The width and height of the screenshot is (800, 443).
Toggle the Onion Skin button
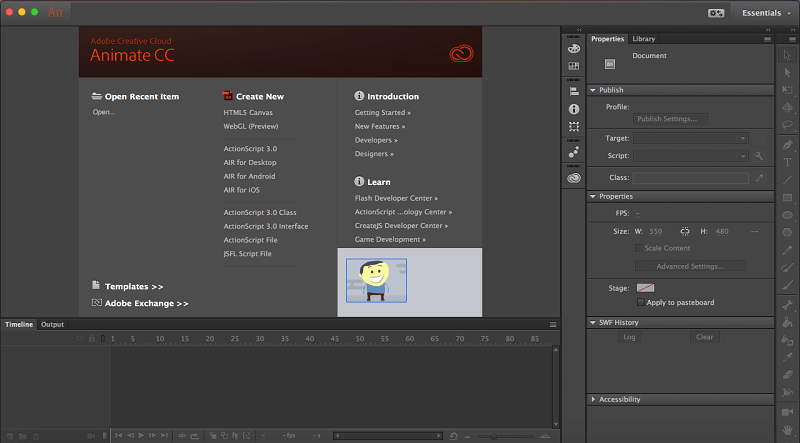[213, 436]
